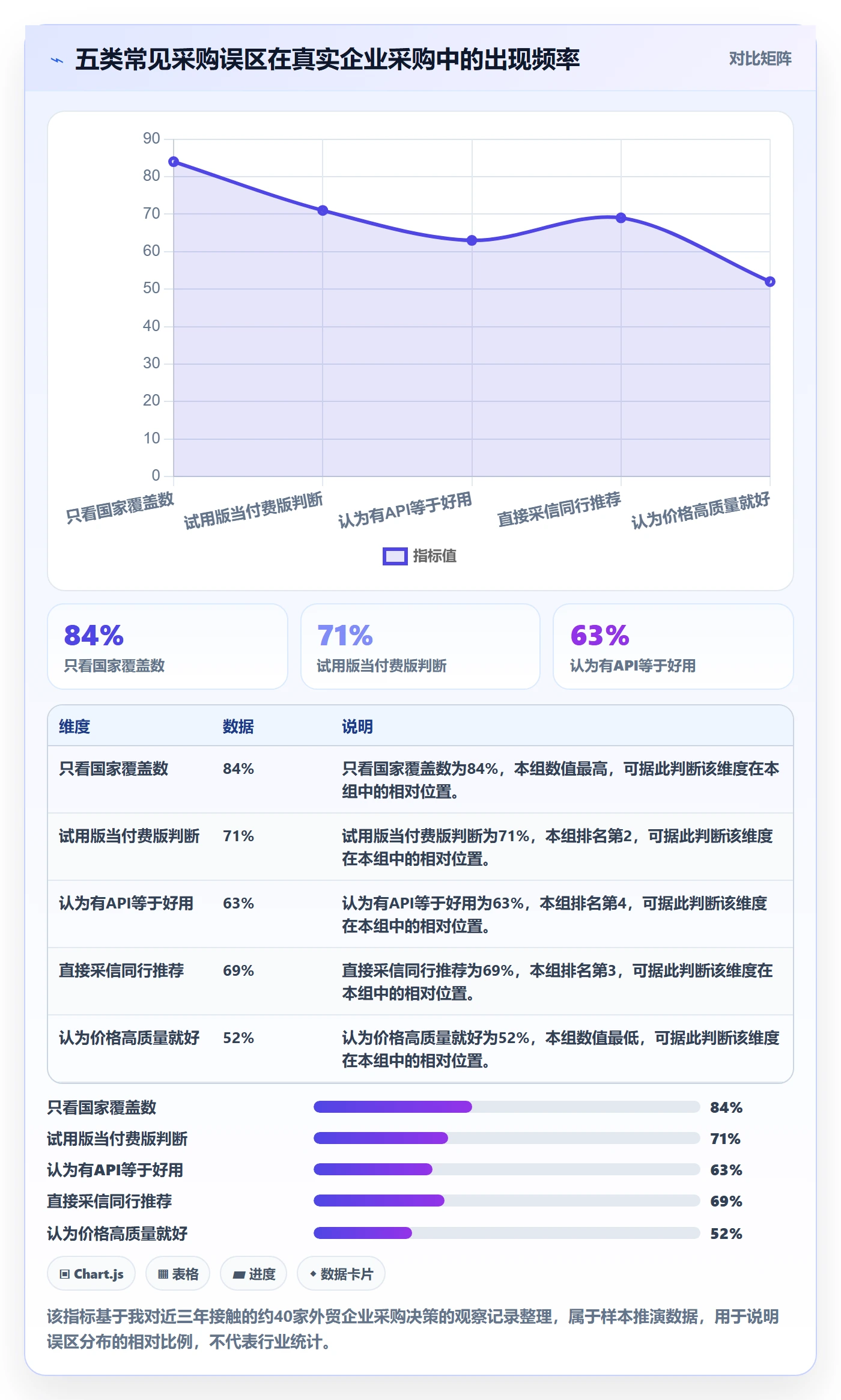
Task: Click the 69% cell in the table
Action: (x=238, y=970)
